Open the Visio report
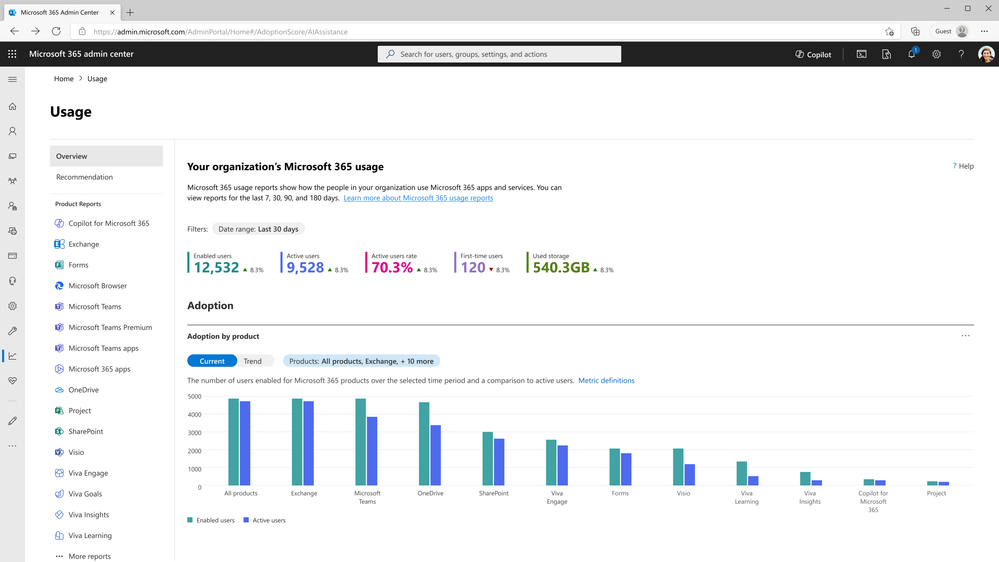 click(69, 452)
